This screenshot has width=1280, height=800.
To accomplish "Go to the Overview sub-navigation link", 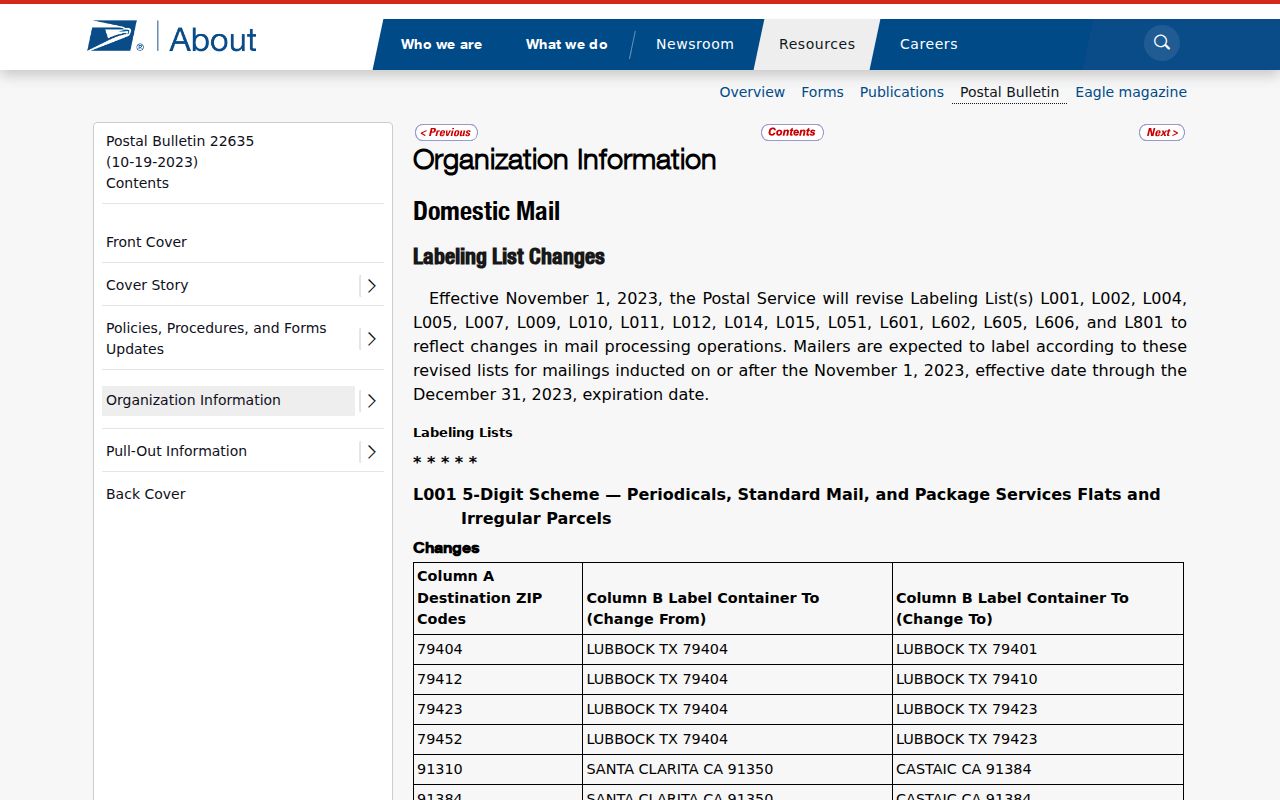I will tap(752, 92).
